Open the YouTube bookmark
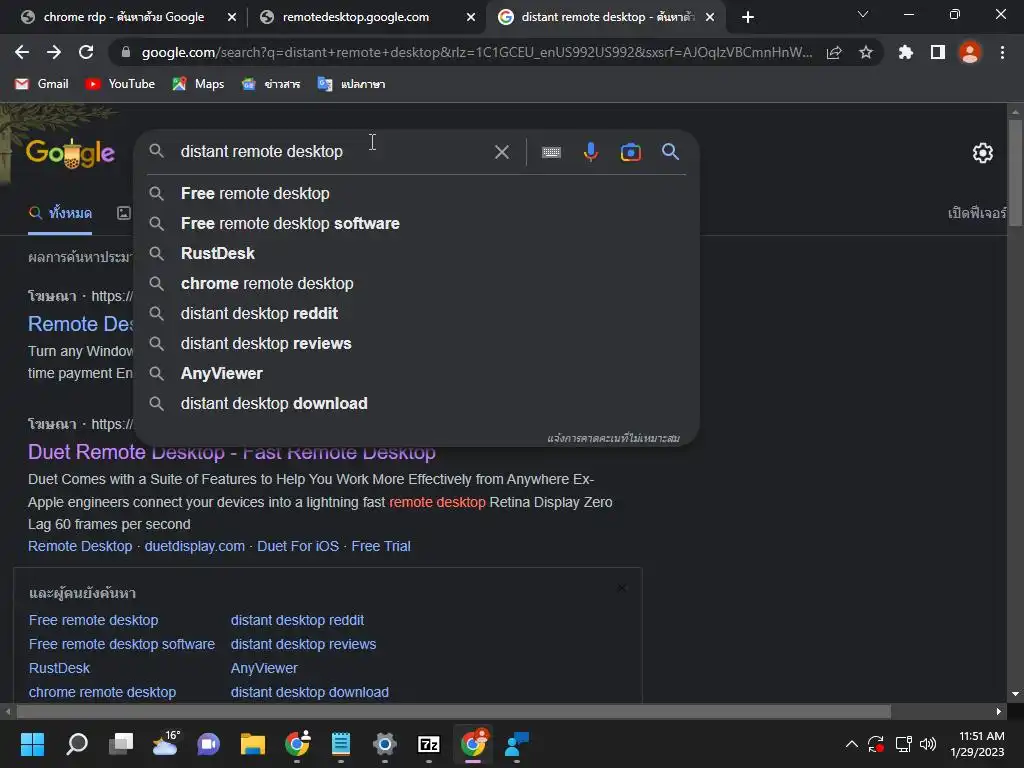 (120, 84)
